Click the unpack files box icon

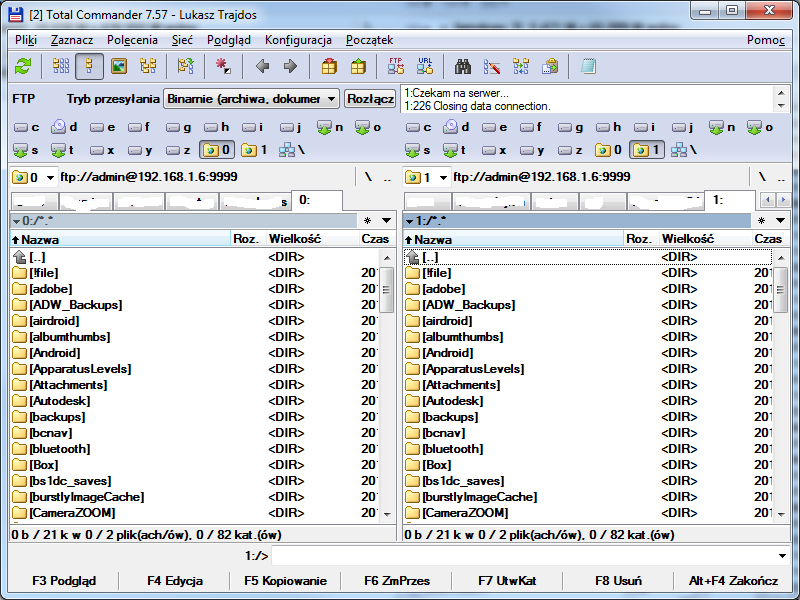point(358,66)
